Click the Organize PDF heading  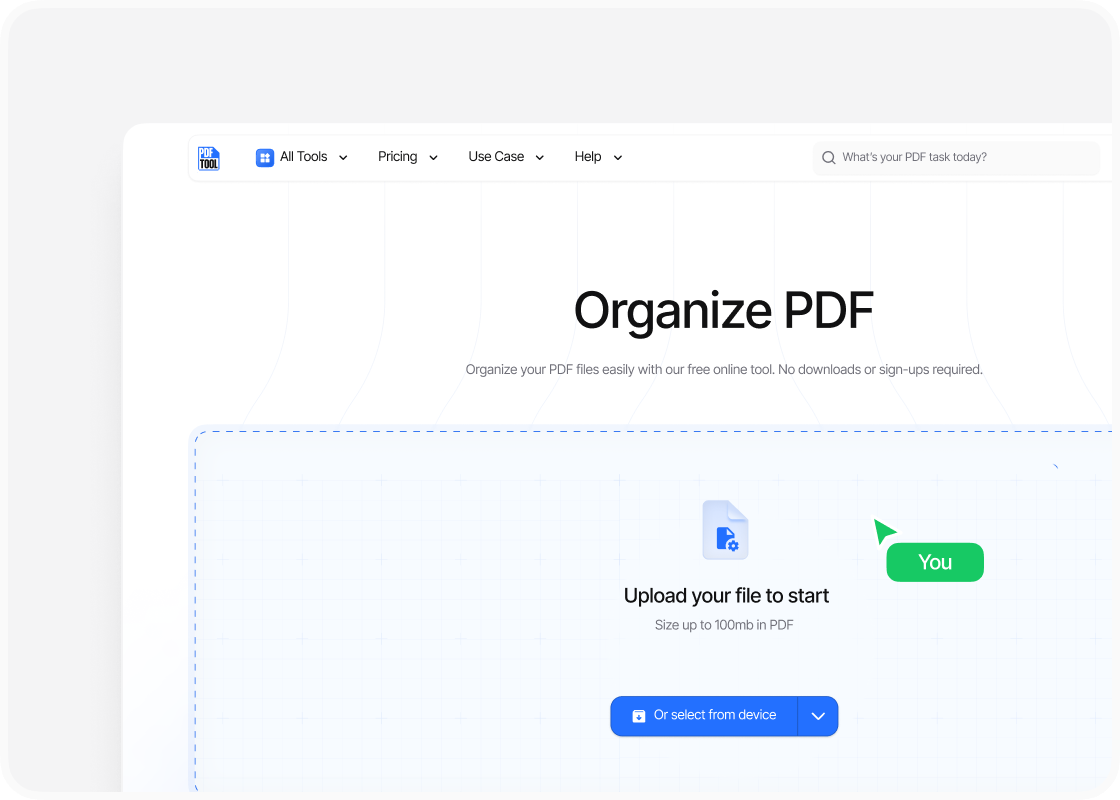[724, 310]
